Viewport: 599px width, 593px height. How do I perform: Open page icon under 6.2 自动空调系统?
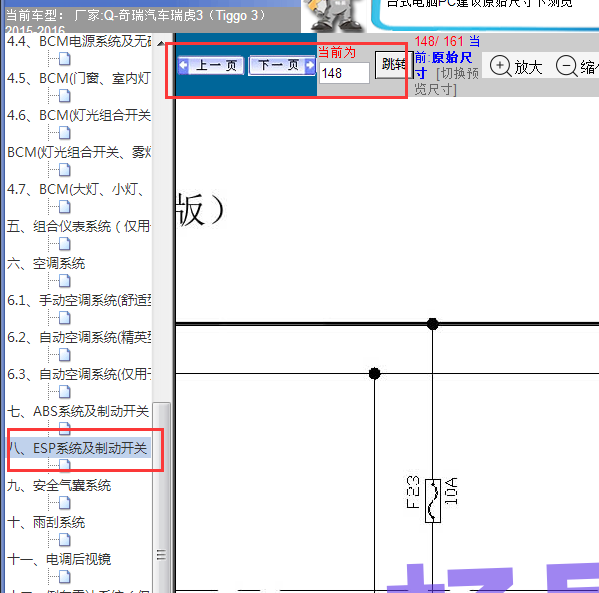point(65,355)
